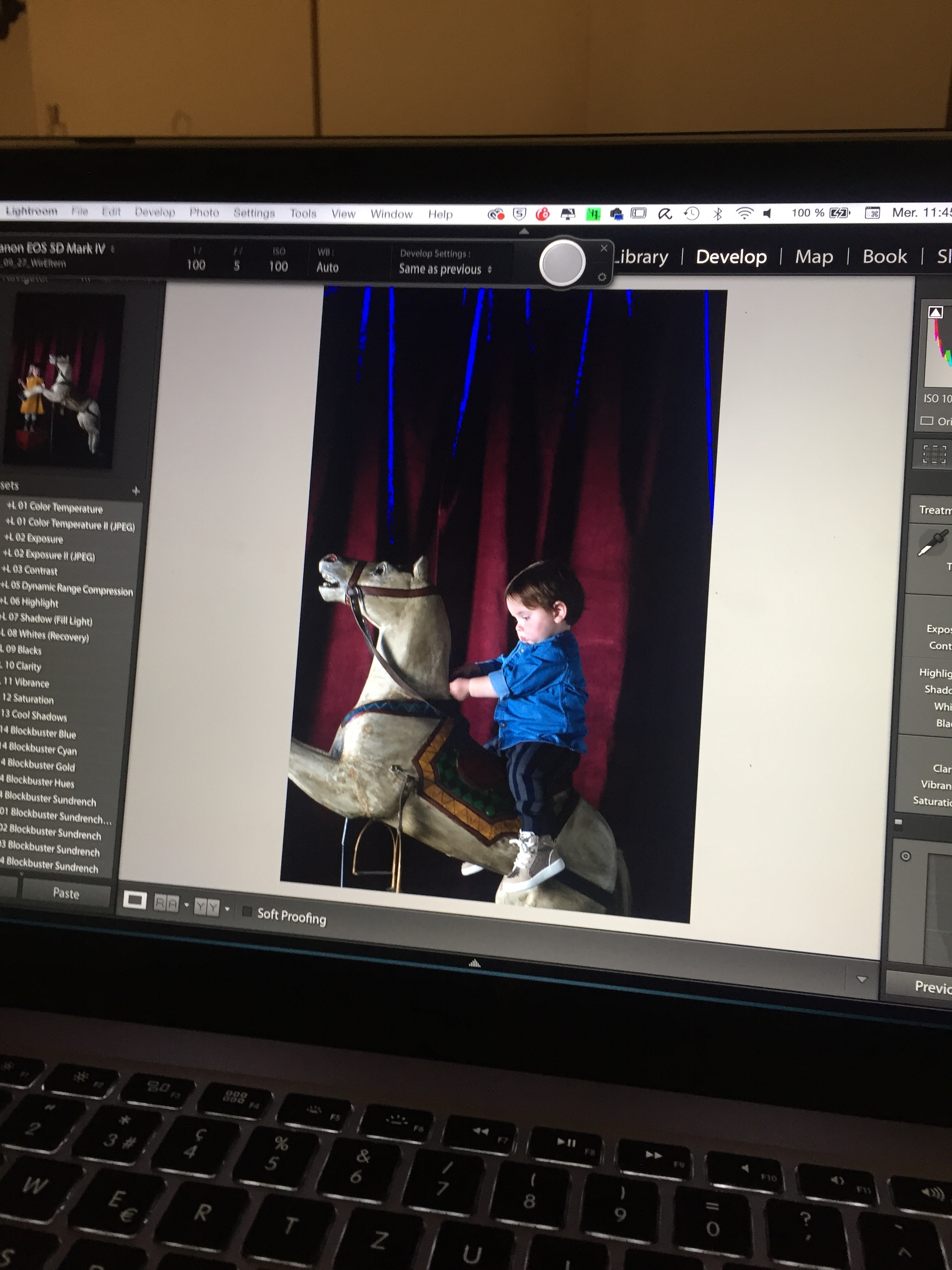Open the Wi-Fi menu bar icon
This screenshot has height=1270, width=952.
(744, 214)
